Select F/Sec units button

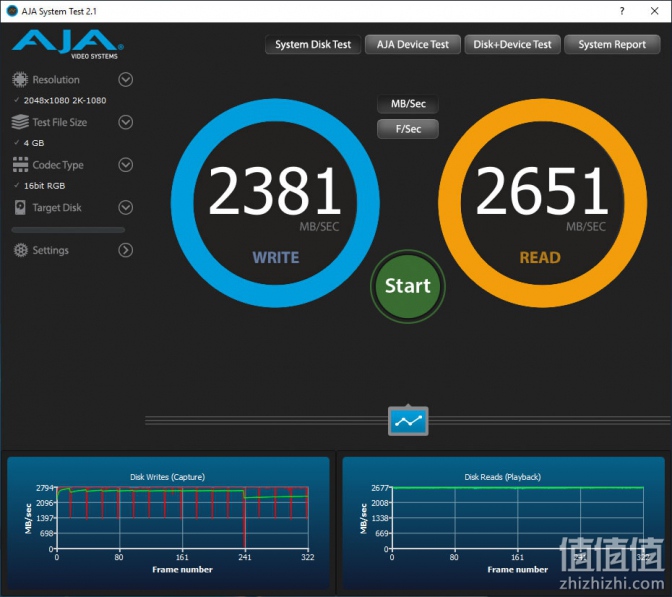408,129
